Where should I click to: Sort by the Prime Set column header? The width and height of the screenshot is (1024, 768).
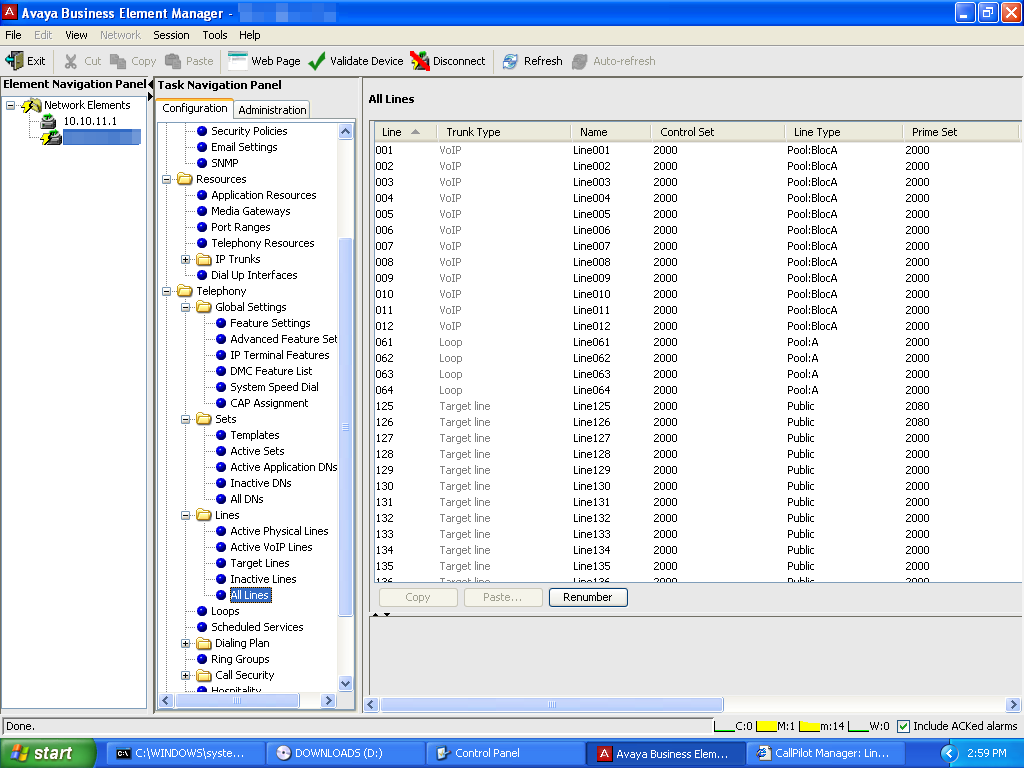(x=960, y=132)
